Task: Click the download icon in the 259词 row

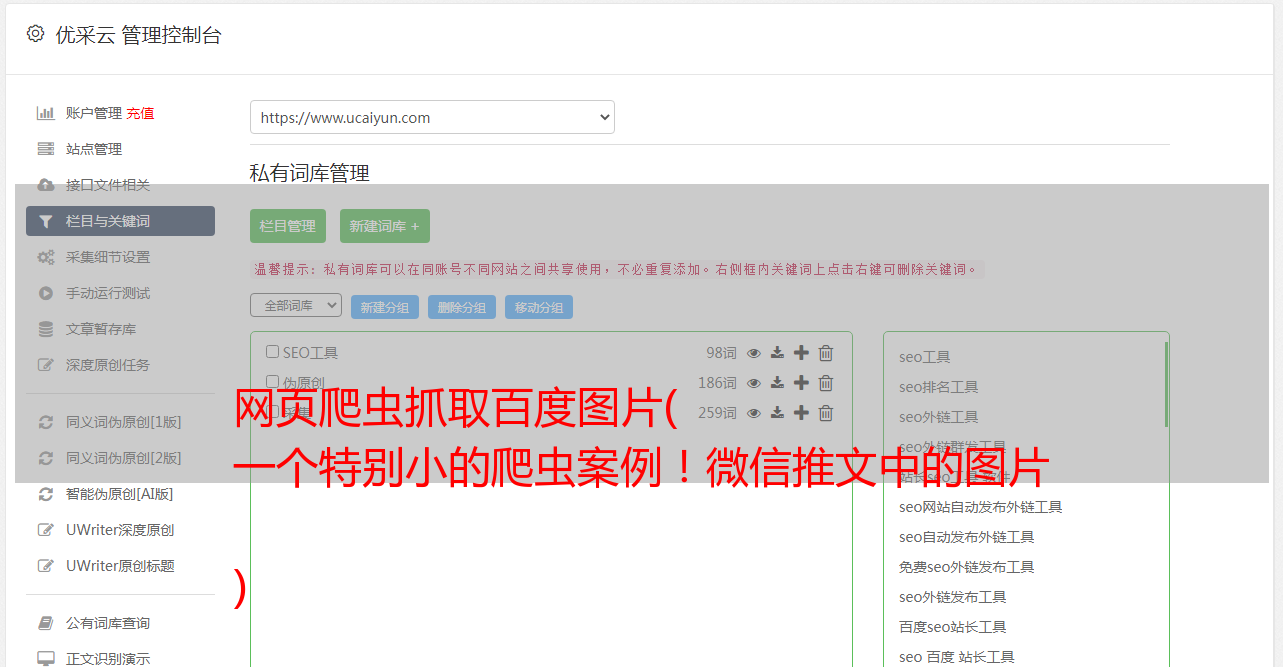Action: click(777, 413)
